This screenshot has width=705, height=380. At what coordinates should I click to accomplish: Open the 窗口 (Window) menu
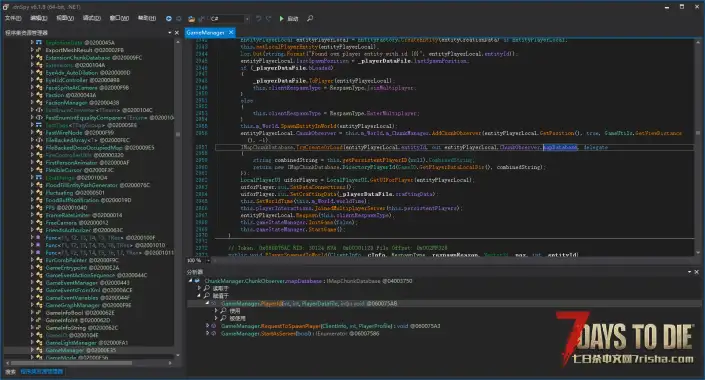(119, 18)
